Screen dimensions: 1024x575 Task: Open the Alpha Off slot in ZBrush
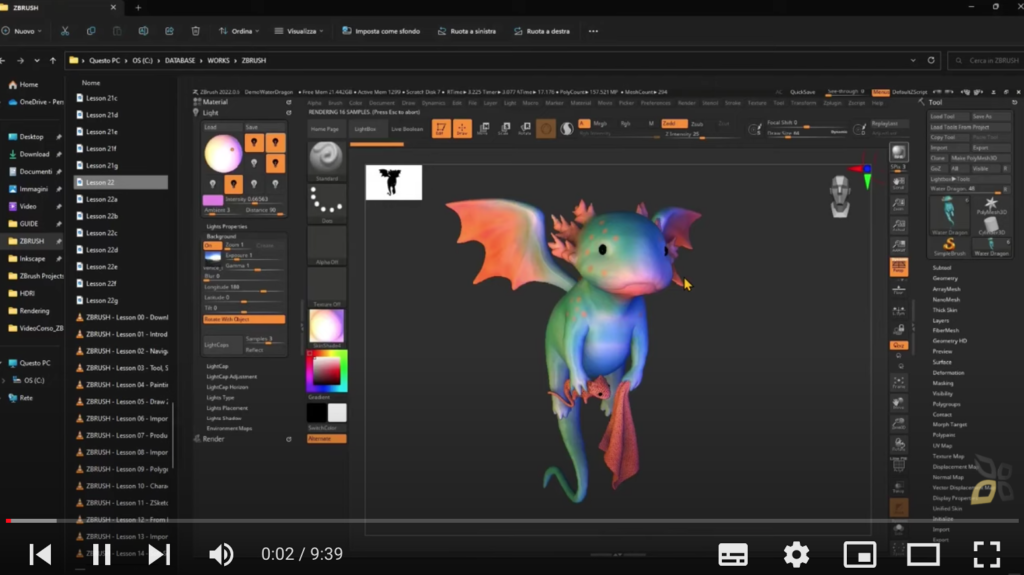tap(327, 246)
